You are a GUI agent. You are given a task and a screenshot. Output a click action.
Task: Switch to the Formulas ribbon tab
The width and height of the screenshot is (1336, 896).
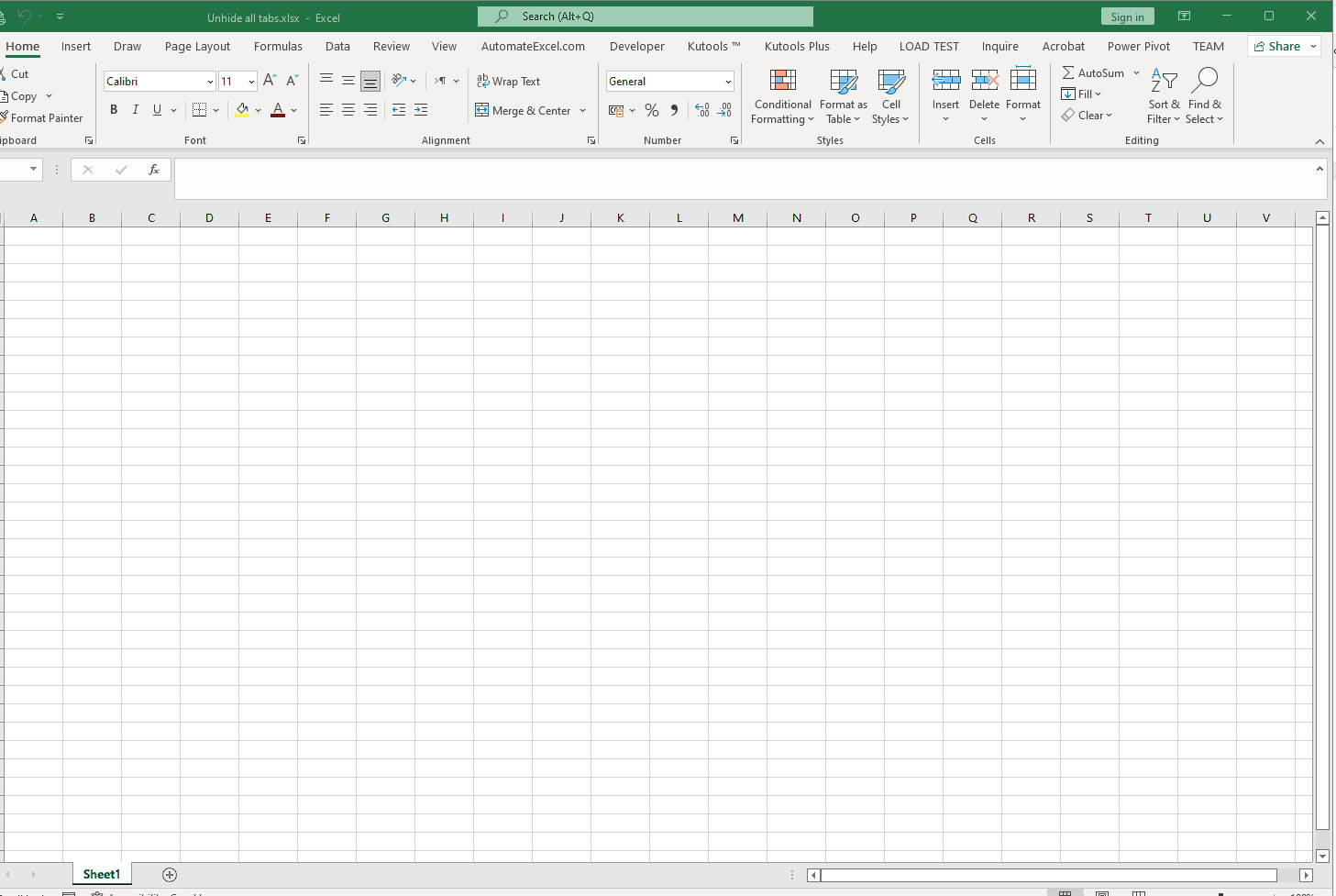coord(278,46)
